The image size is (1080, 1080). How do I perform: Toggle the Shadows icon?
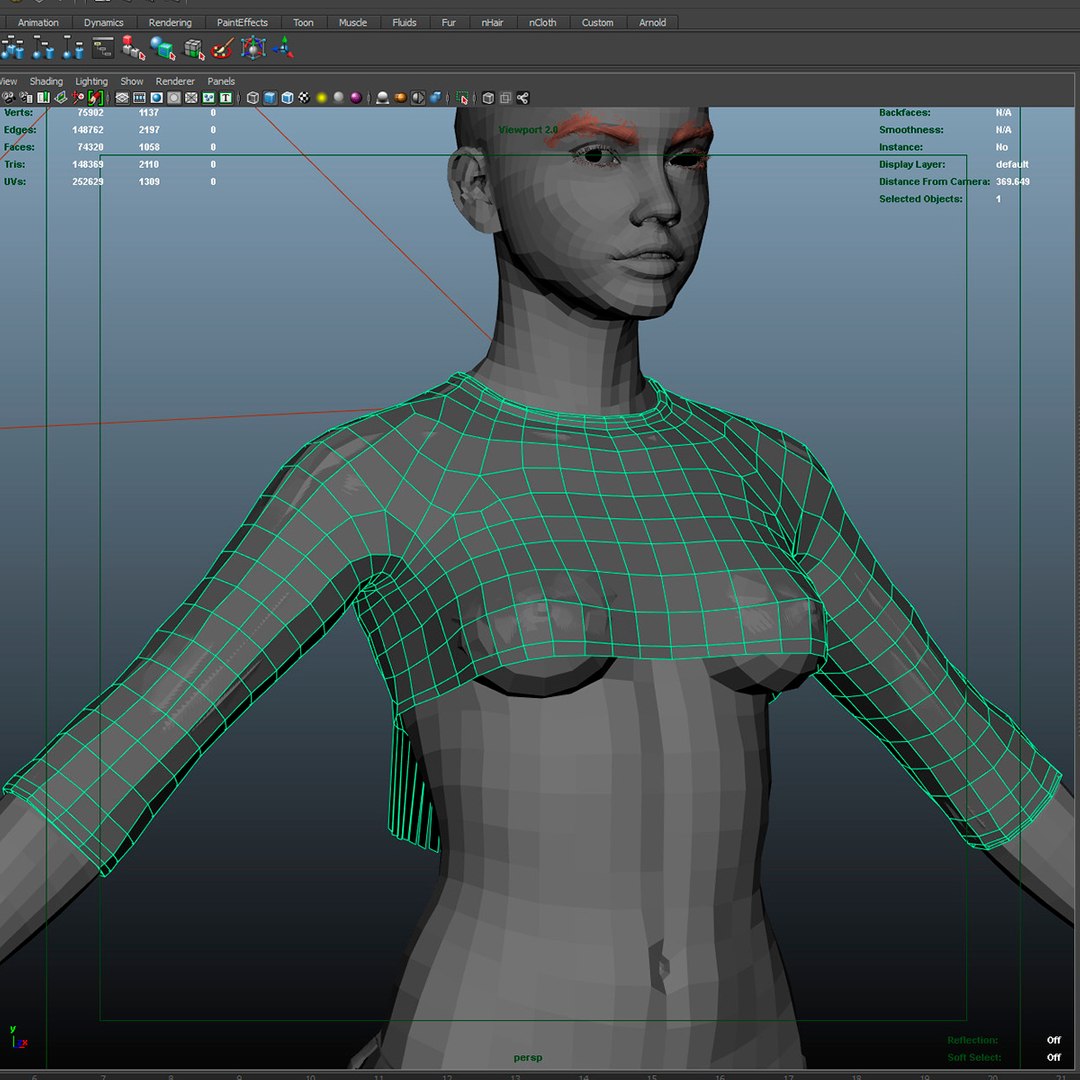click(339, 98)
